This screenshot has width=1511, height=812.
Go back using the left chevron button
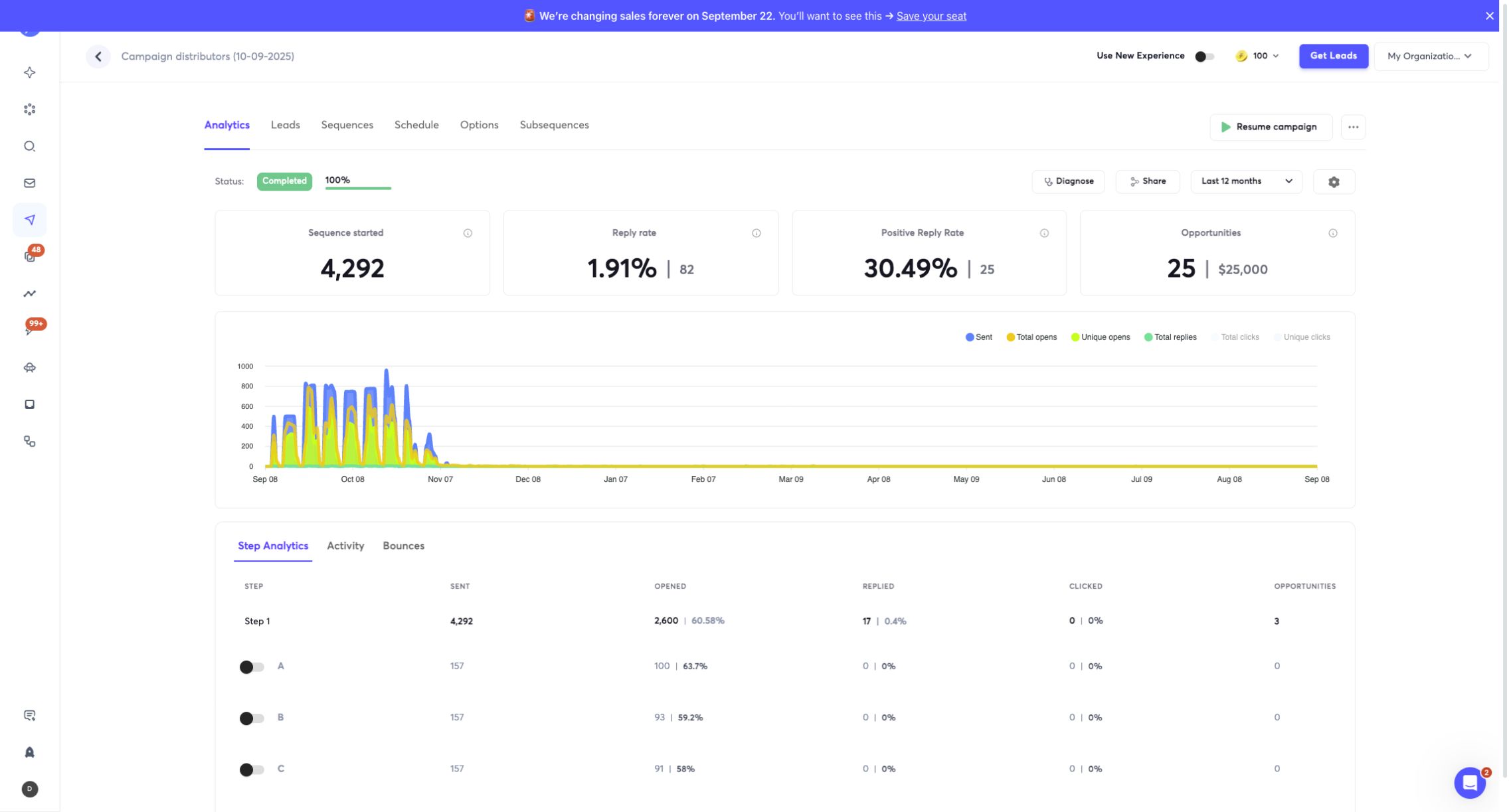(98, 56)
